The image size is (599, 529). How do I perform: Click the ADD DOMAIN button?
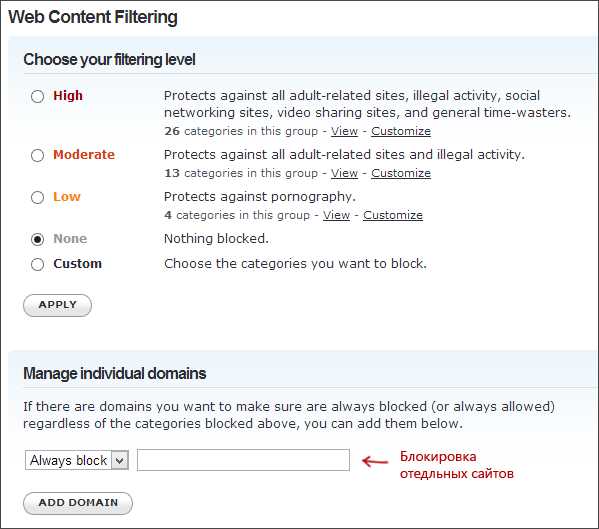78,503
